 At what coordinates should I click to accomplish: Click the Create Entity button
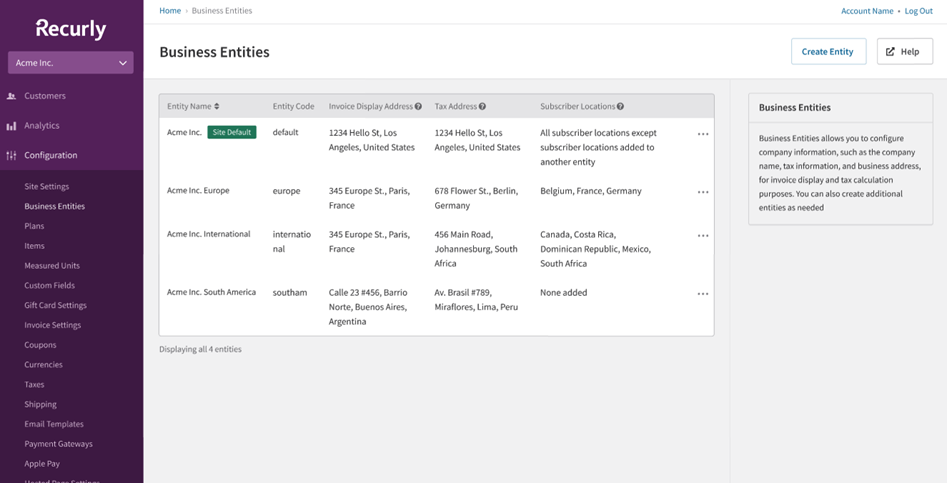(829, 52)
